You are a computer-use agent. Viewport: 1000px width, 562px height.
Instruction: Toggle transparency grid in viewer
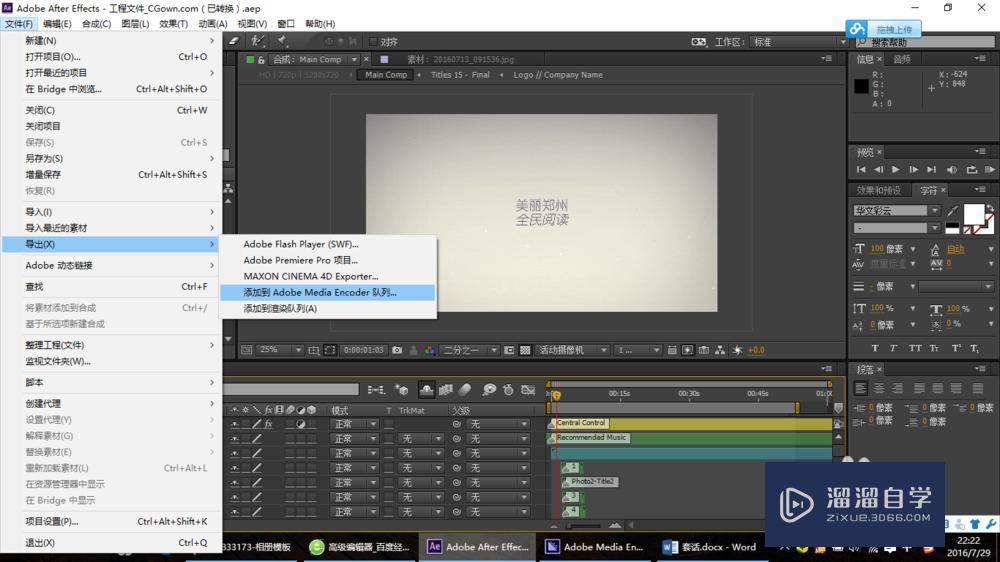point(525,350)
